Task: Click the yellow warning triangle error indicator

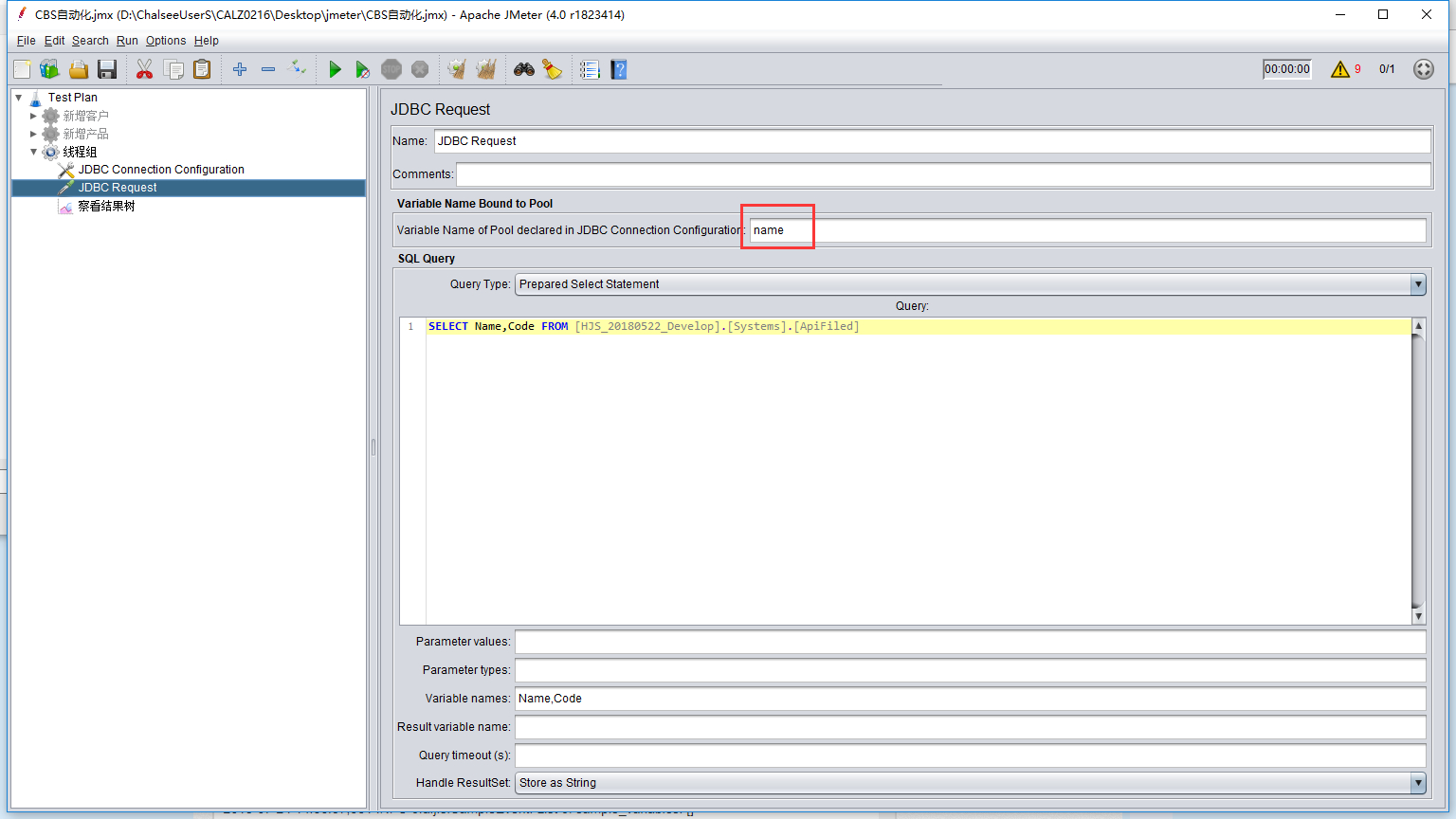Action: click(x=1339, y=69)
